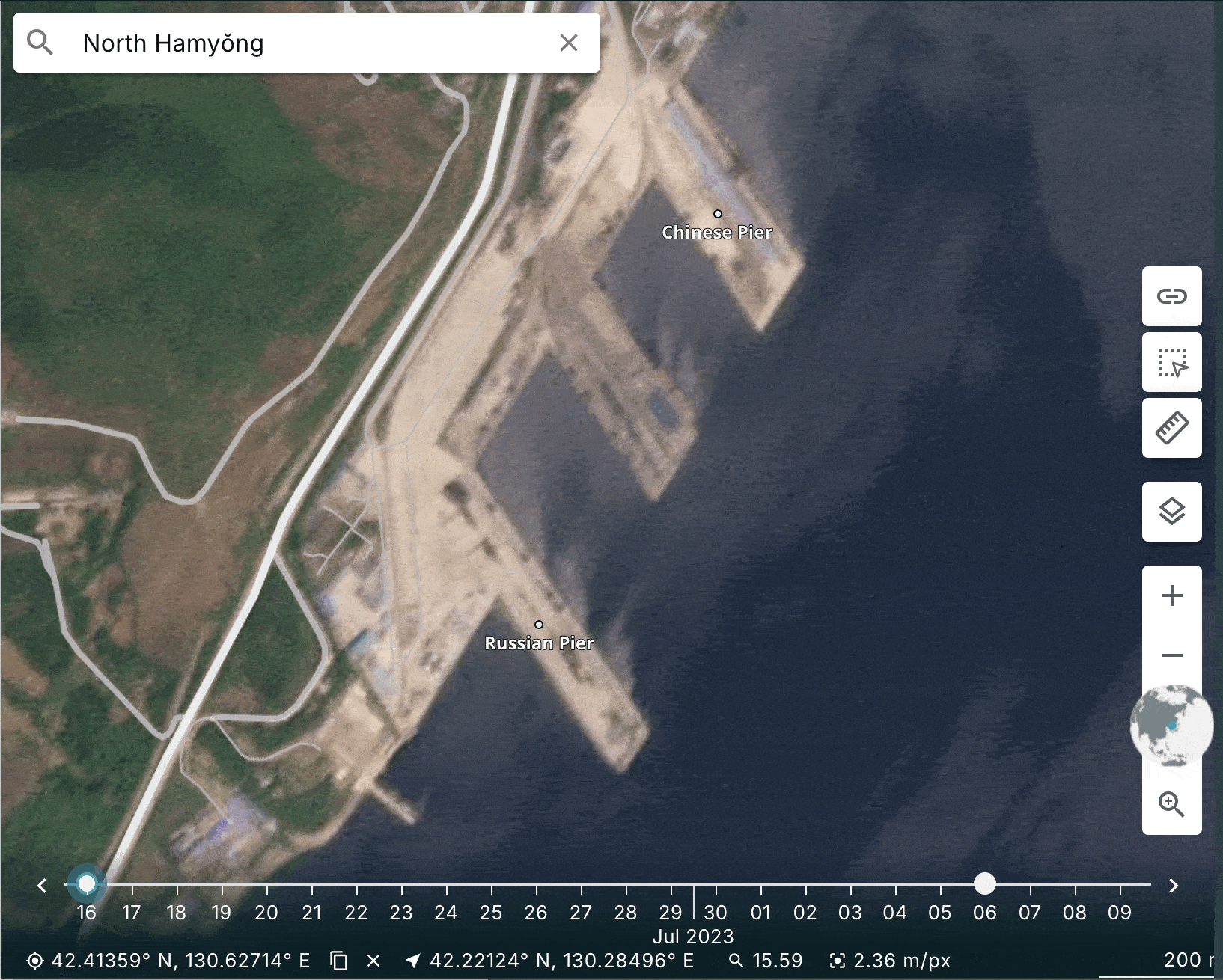Jump the timeline to date 05
Viewport: 1223px width, 980px height.
pyautogui.click(x=940, y=912)
